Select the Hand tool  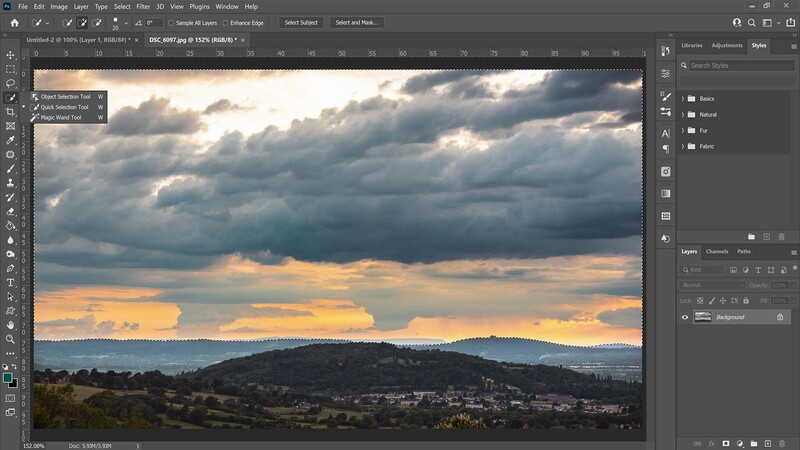(x=10, y=324)
